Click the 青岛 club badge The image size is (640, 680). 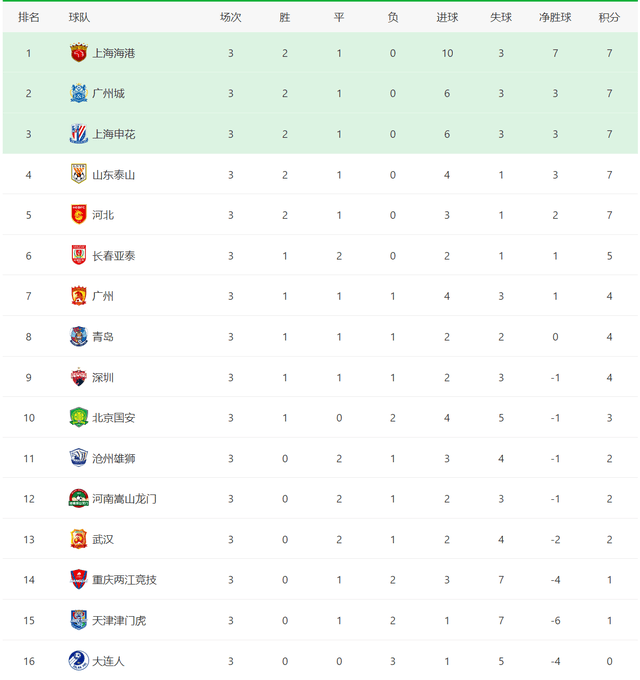pyautogui.click(x=78, y=337)
